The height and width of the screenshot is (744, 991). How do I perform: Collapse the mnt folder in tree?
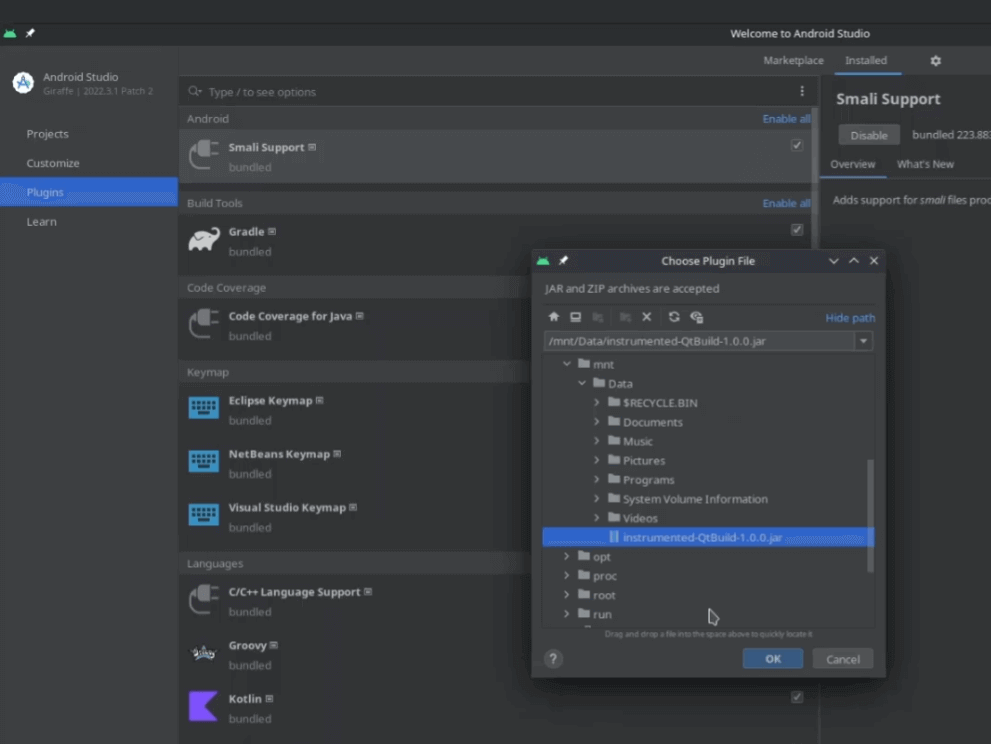click(x=567, y=364)
